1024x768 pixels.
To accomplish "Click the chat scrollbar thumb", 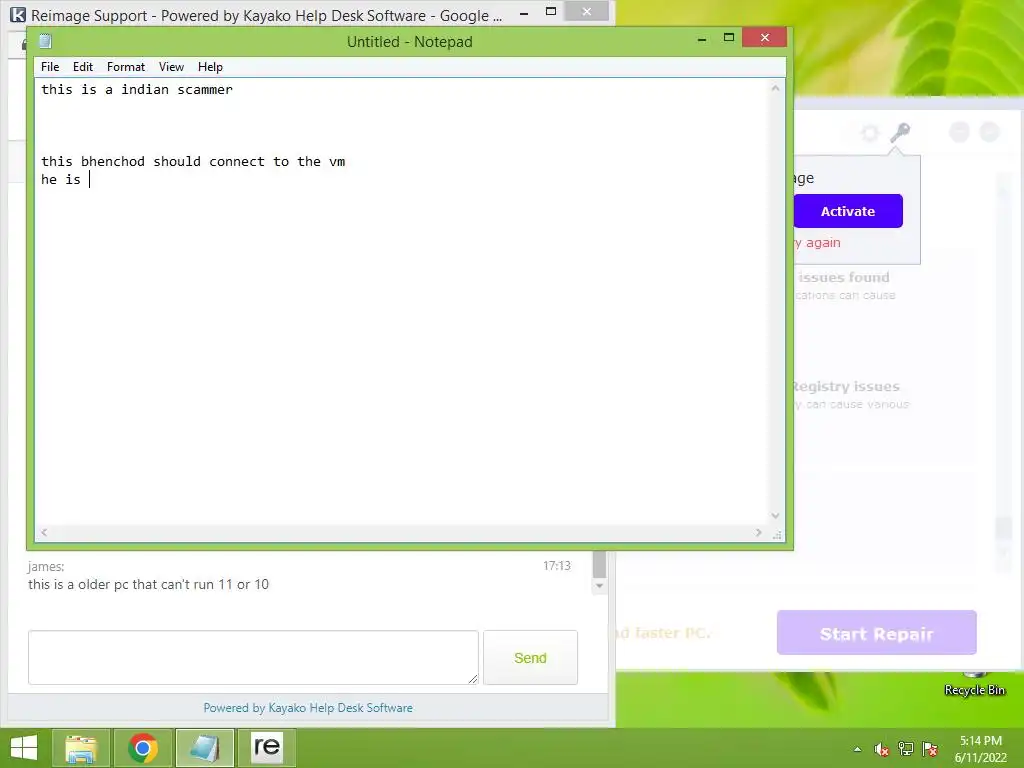I will [600, 565].
